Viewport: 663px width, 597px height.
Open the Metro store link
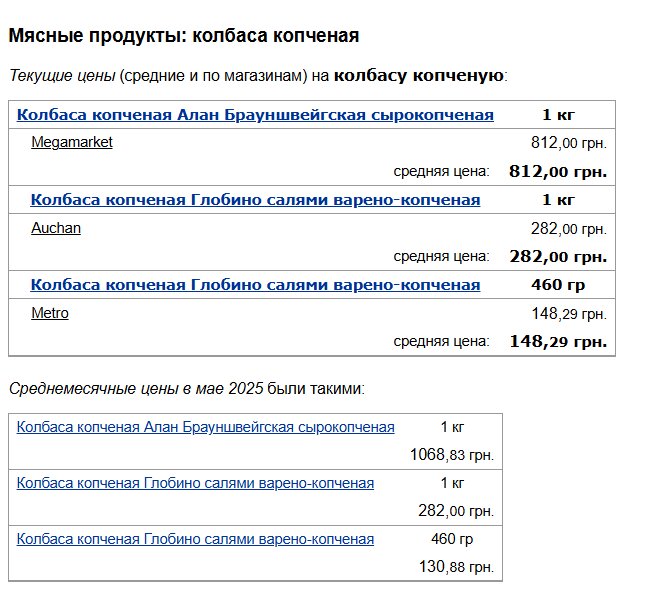50,313
